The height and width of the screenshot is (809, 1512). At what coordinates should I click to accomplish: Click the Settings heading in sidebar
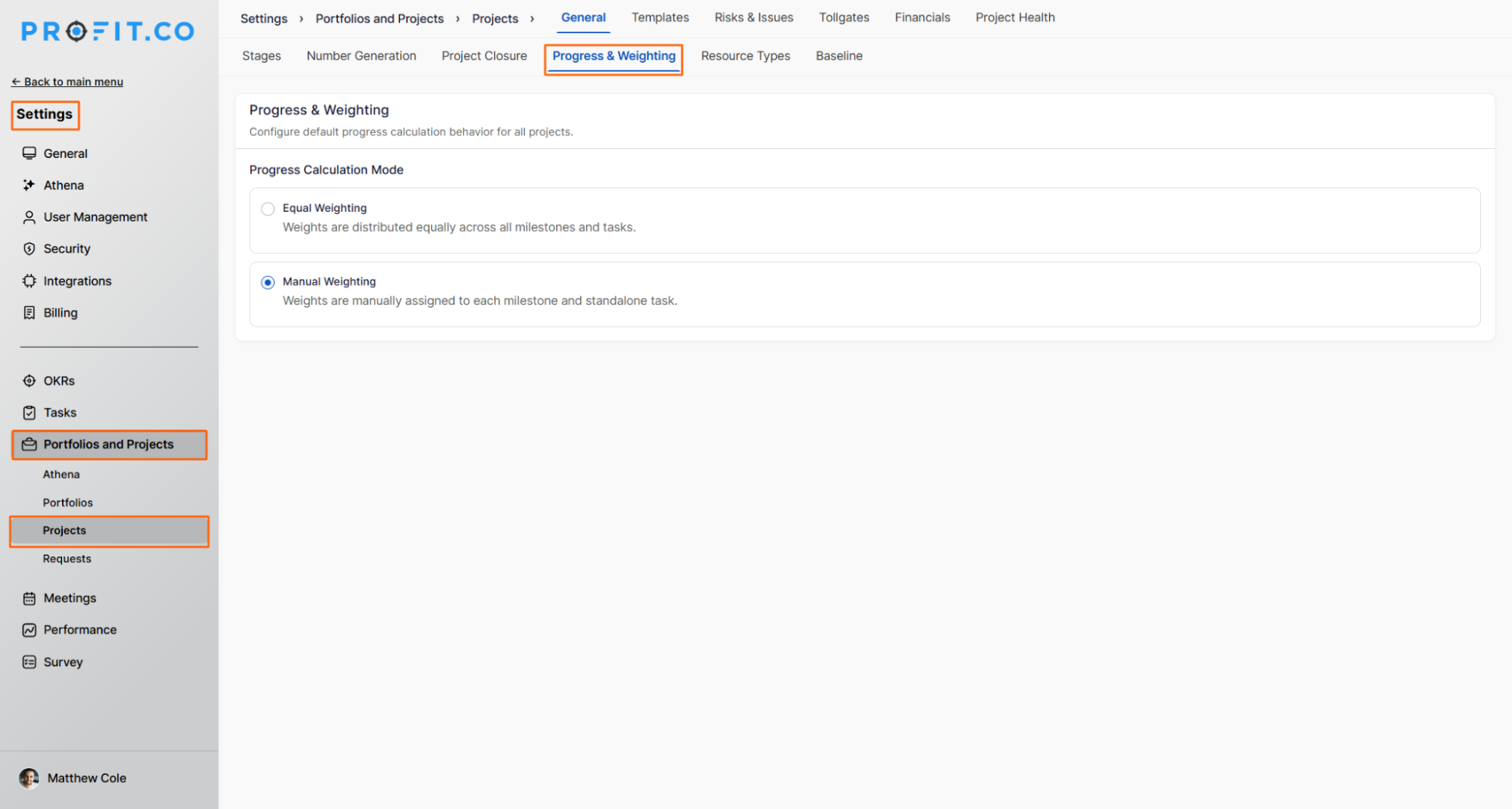click(x=45, y=114)
